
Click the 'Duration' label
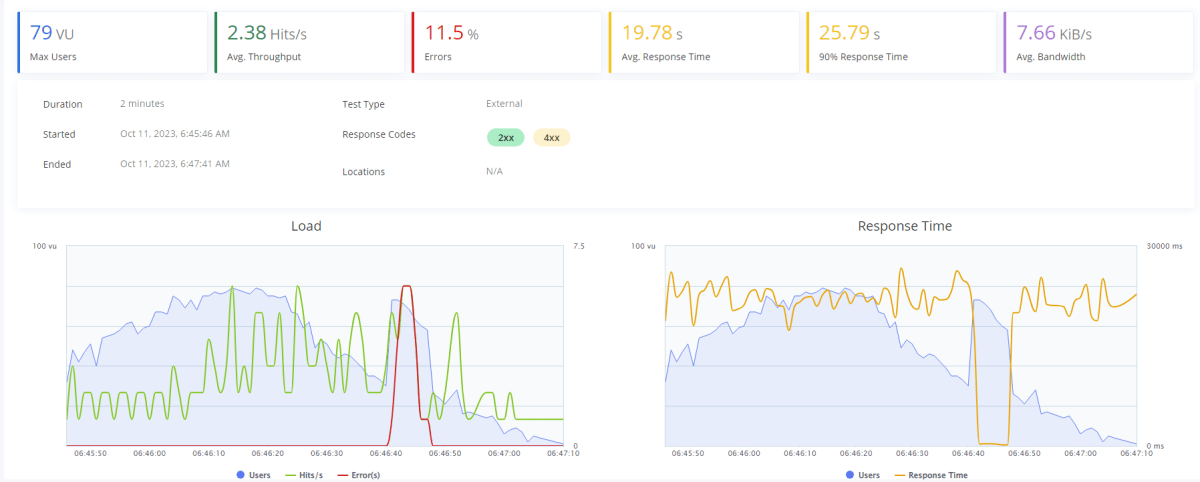click(x=63, y=104)
